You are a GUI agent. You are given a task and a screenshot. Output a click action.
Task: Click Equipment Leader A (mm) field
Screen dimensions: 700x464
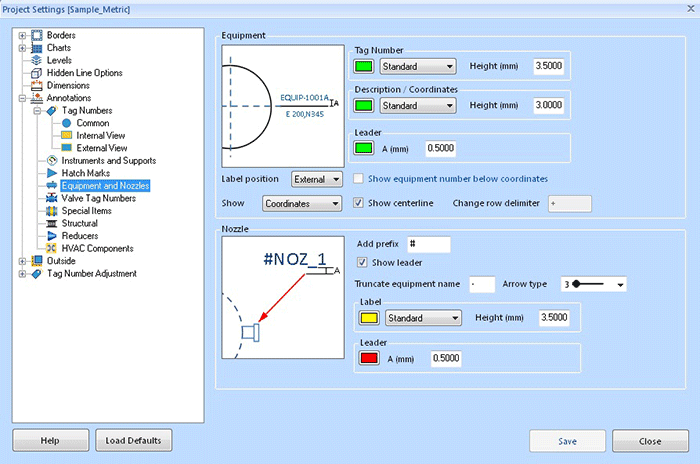click(x=441, y=148)
